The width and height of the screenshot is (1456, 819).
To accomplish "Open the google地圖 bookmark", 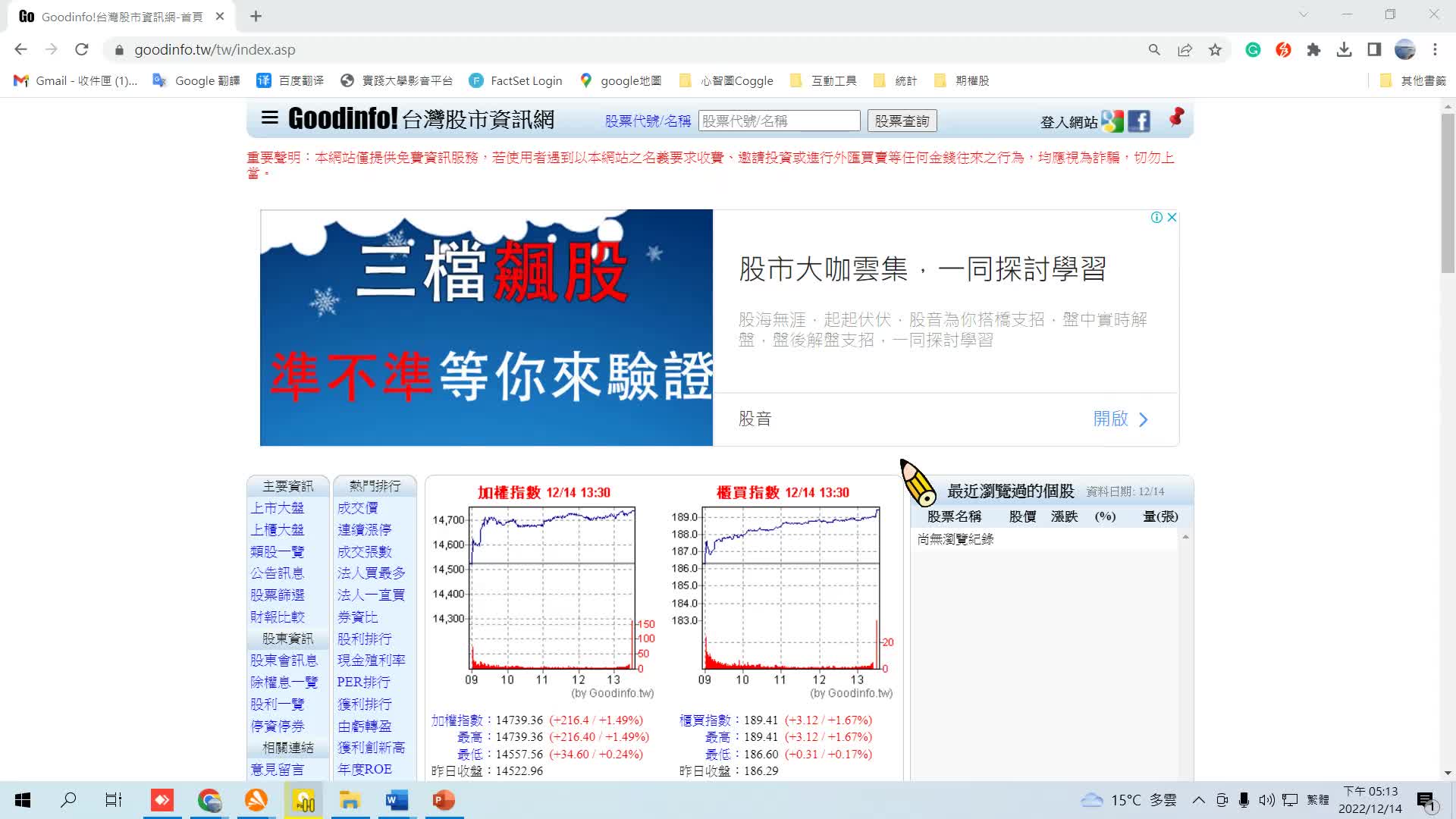I will 620,80.
